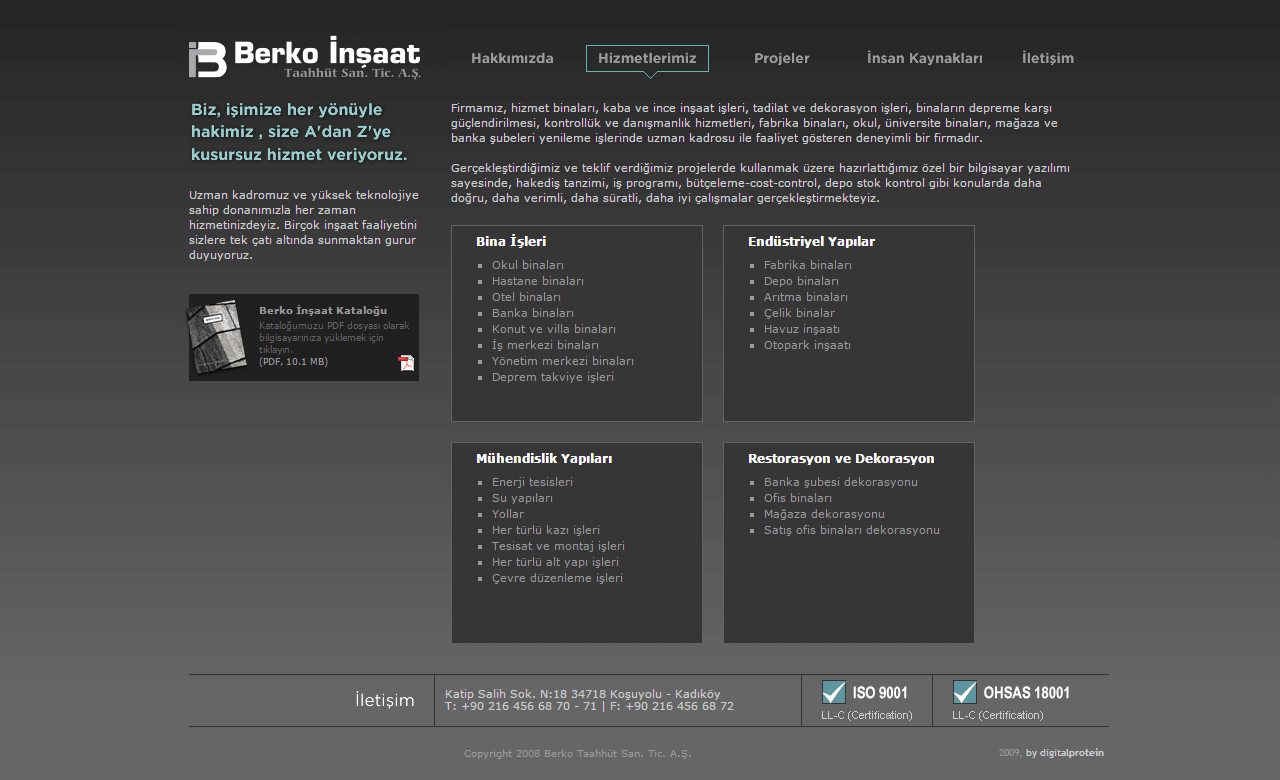Click the Mühendislik Yapıları section heading

pos(544,458)
